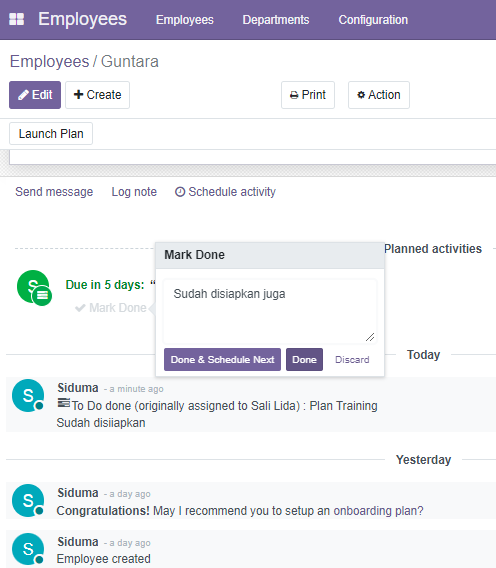Click the checkmark icon next to Mark Done
This screenshot has height=568, width=496.
coord(80,308)
